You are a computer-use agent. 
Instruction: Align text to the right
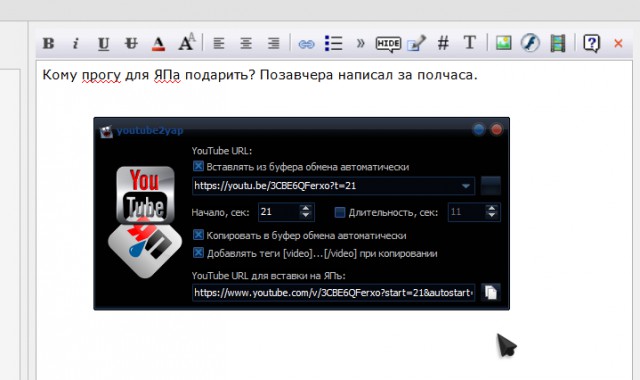pos(273,43)
